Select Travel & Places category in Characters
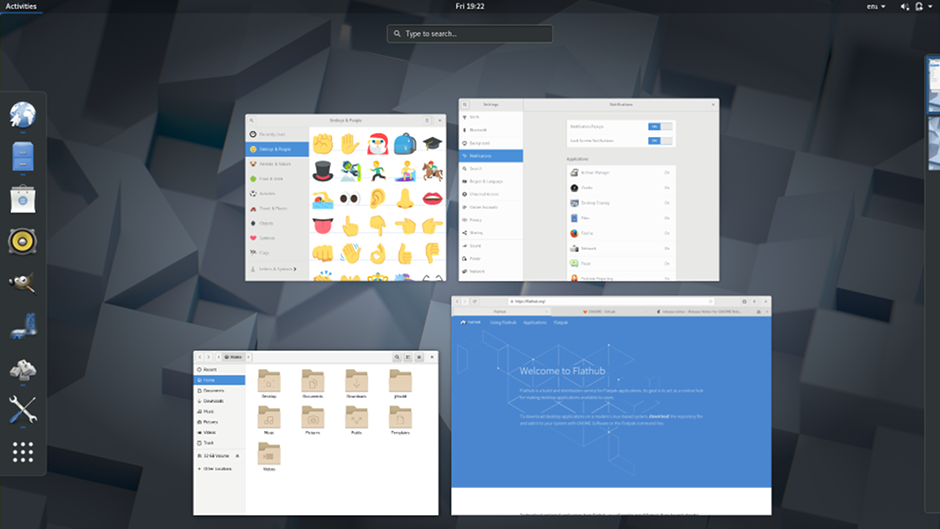This screenshot has width=940, height=529. (277, 209)
